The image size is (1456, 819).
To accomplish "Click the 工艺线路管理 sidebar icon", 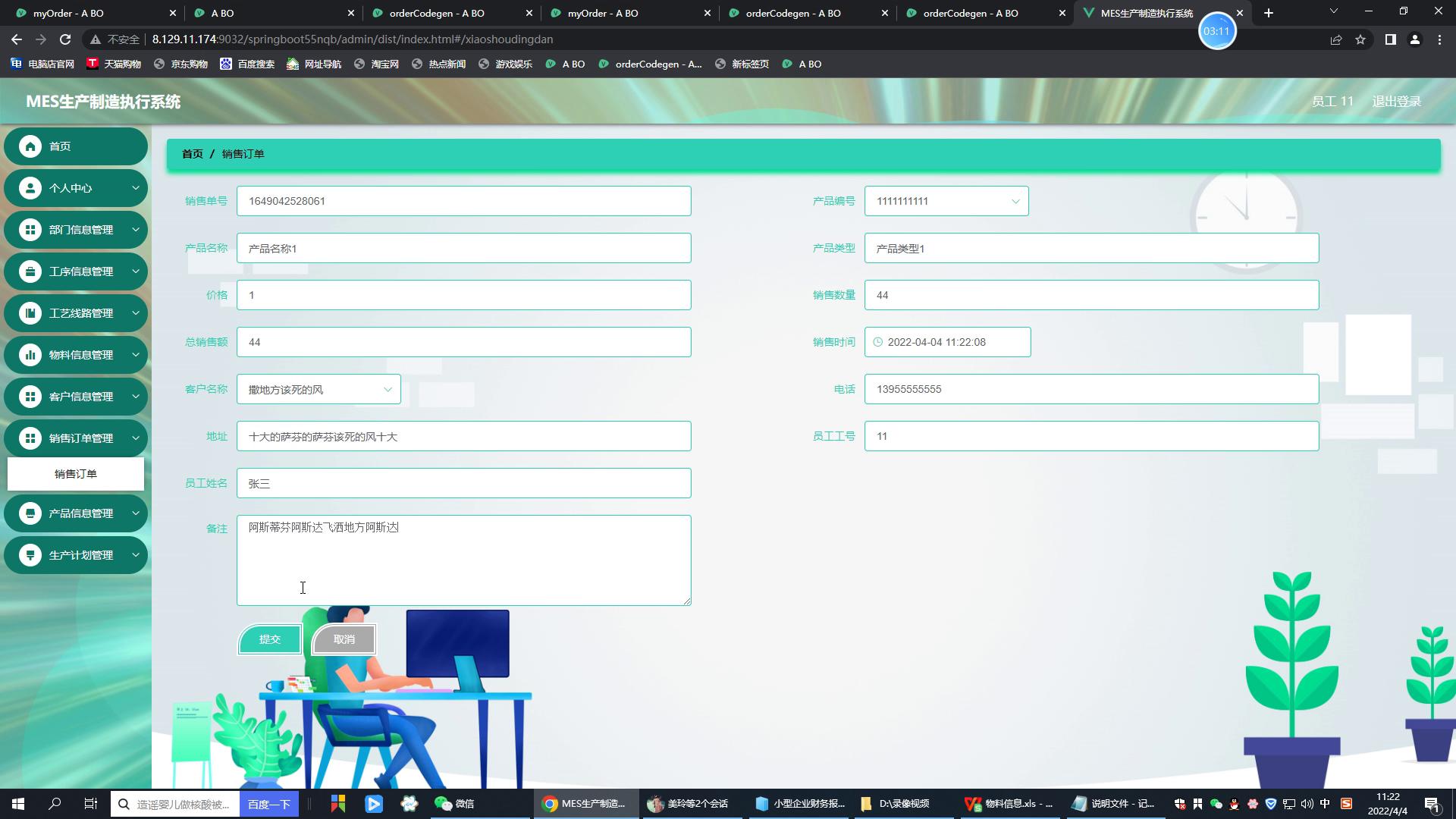I will click(30, 312).
